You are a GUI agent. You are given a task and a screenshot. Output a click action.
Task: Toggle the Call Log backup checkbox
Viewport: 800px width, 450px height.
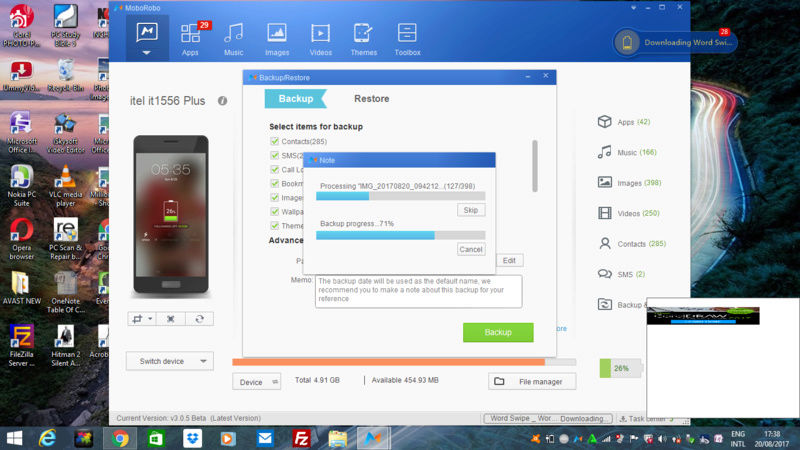point(274,169)
